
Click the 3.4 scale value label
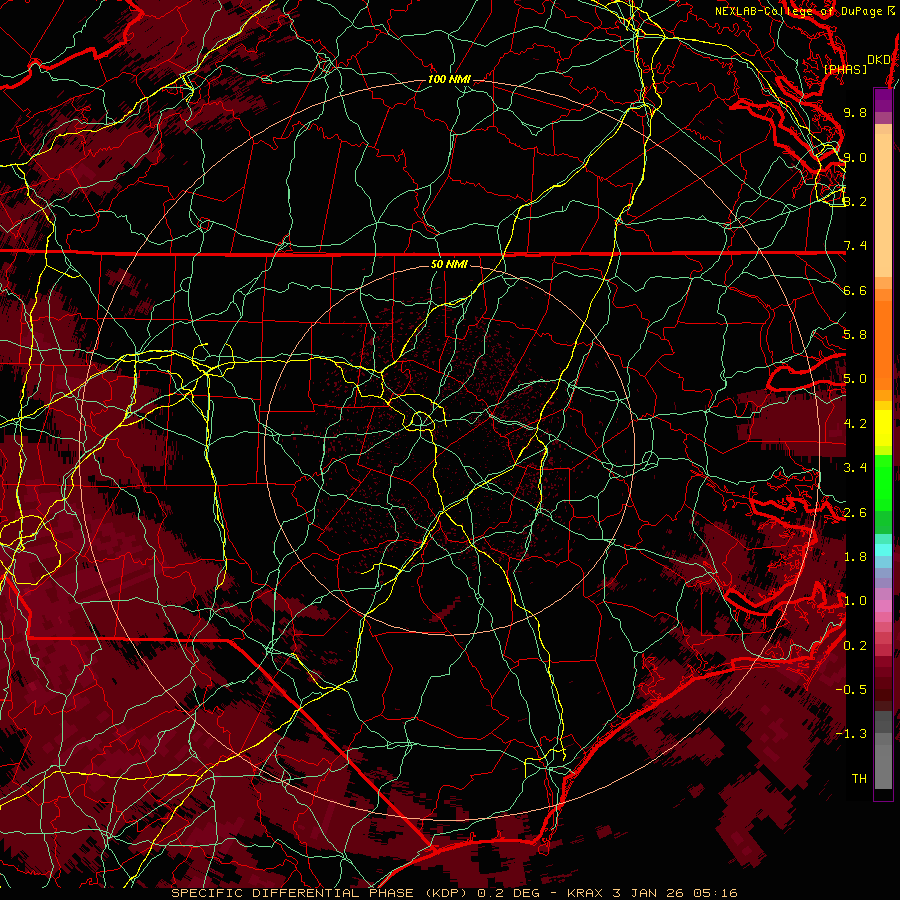pyautogui.click(x=855, y=468)
